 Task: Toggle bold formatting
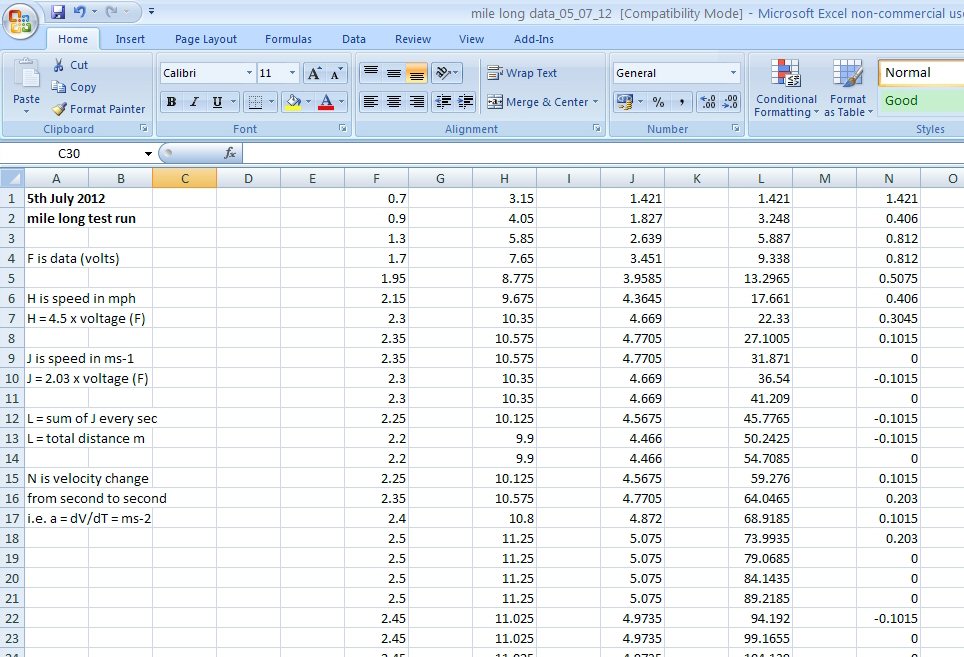172,102
